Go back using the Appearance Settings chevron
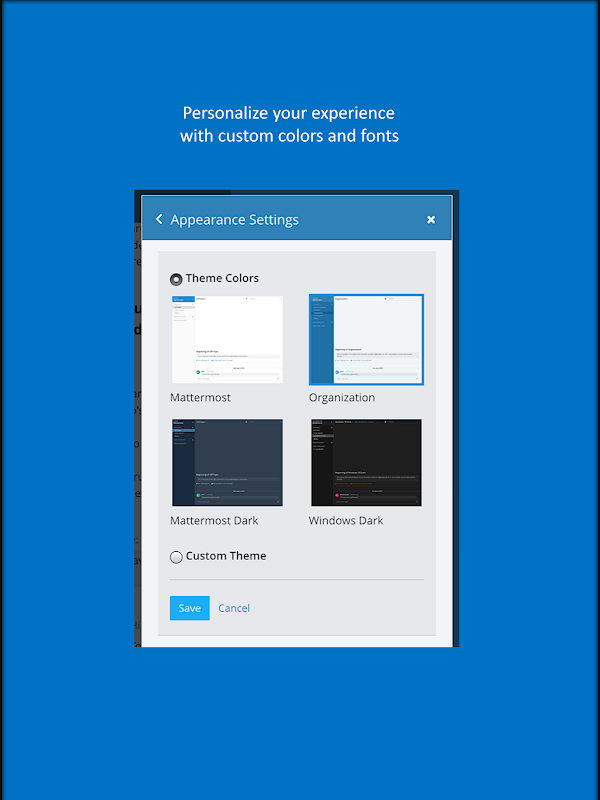The height and width of the screenshot is (800, 600). click(159, 219)
